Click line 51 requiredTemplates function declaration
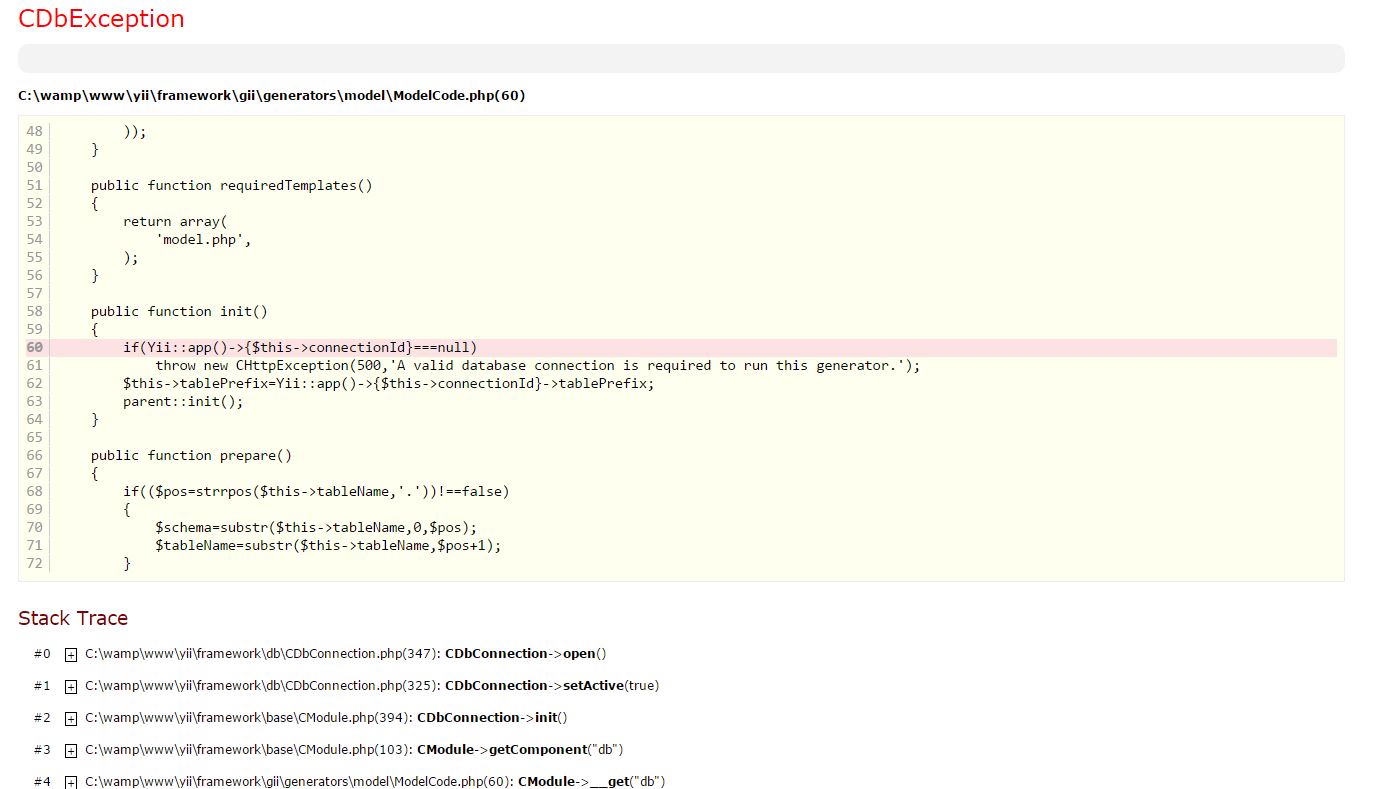The height and width of the screenshot is (789, 1375). click(x=231, y=186)
